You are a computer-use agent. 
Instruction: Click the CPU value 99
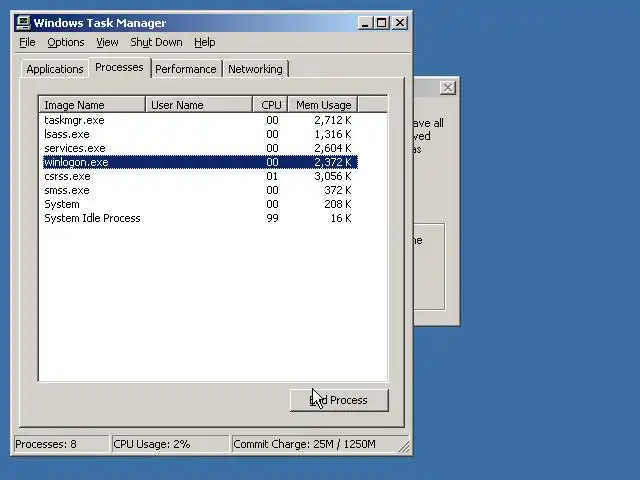click(272, 218)
